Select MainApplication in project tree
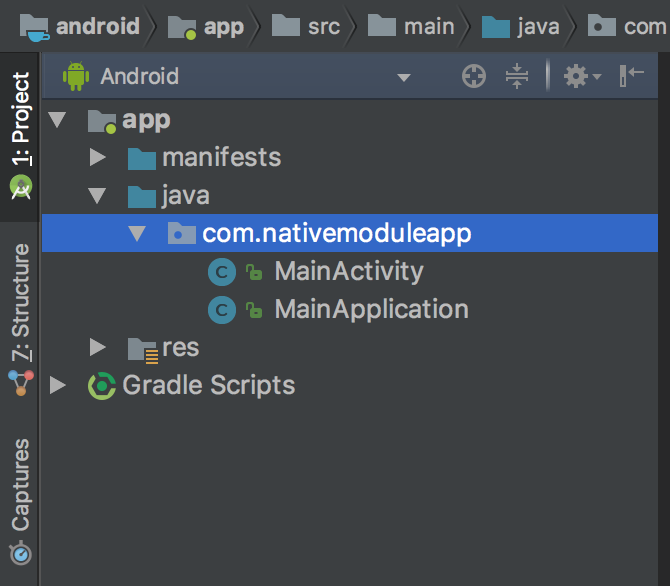 pos(371,309)
